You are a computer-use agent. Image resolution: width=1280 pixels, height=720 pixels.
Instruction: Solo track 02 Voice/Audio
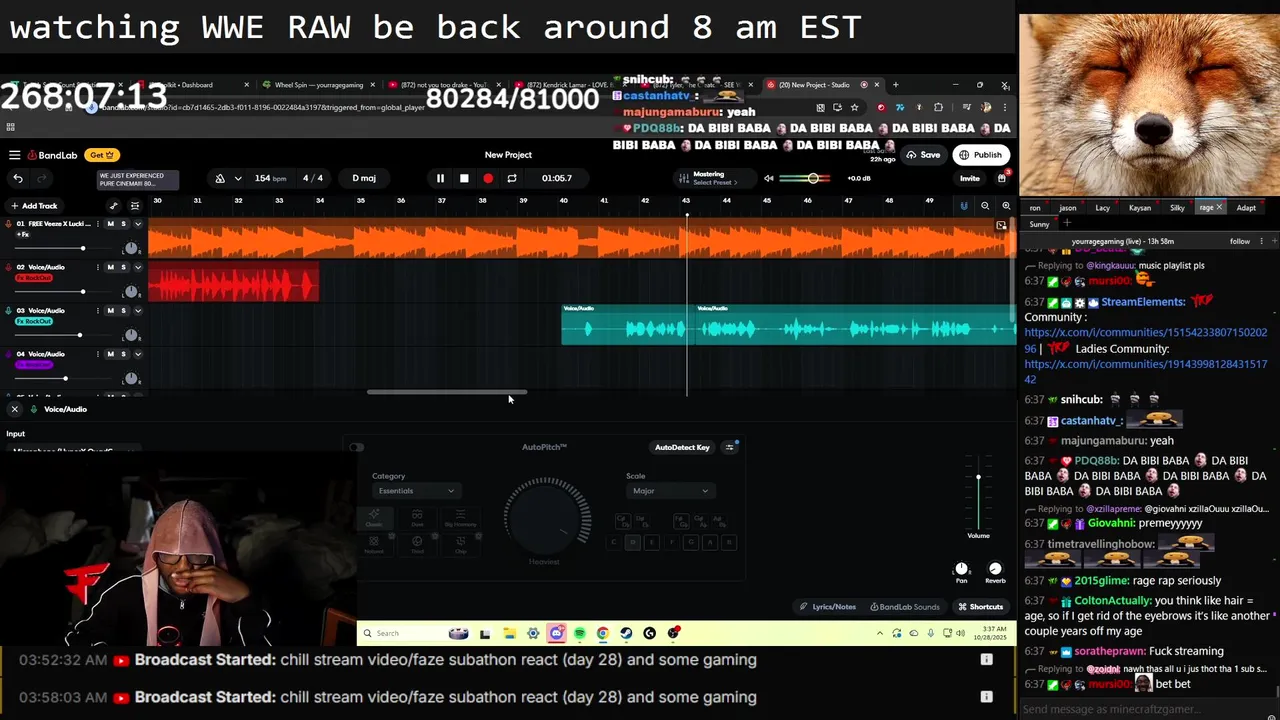123,267
